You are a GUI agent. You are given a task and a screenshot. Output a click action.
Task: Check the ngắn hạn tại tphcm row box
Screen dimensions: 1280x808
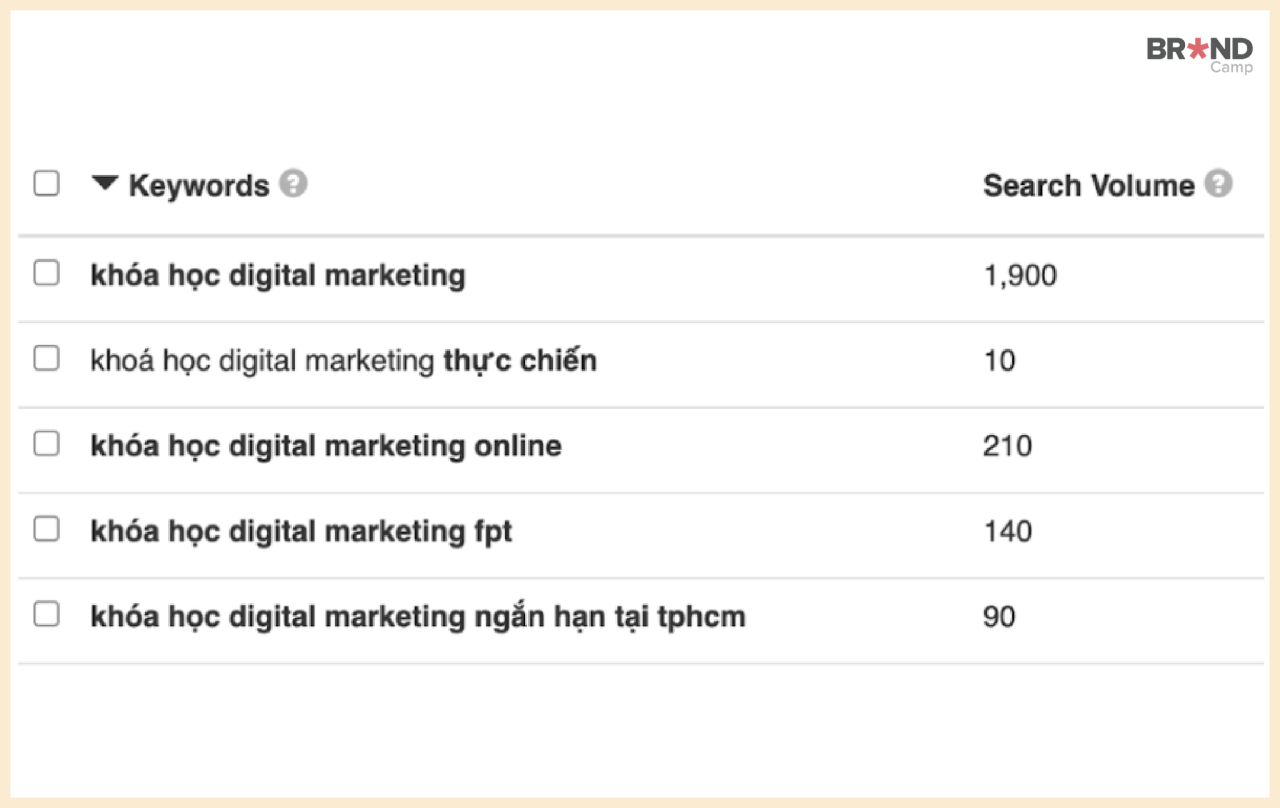coord(46,615)
